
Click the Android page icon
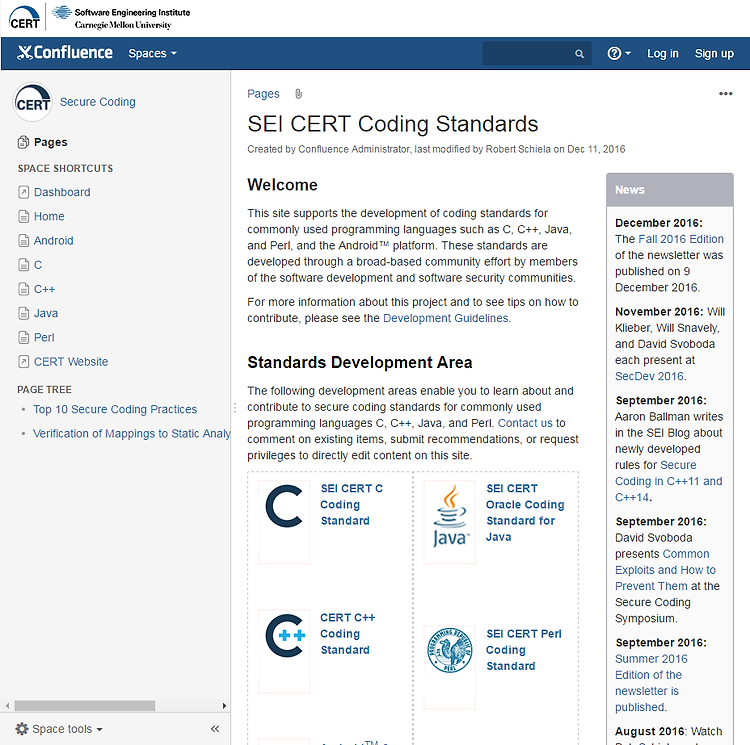coord(23,241)
